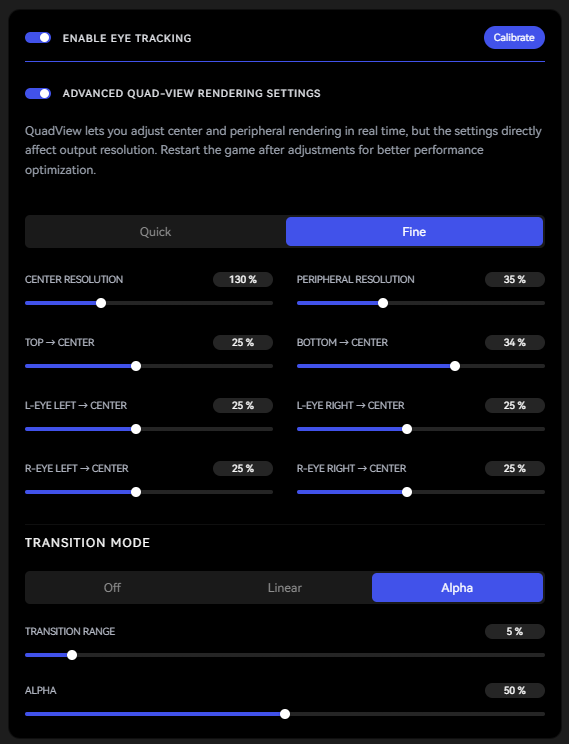This screenshot has height=744, width=569.
Task: Click the Peripheral Resolution 35 % value box
Action: pyautogui.click(x=515, y=279)
